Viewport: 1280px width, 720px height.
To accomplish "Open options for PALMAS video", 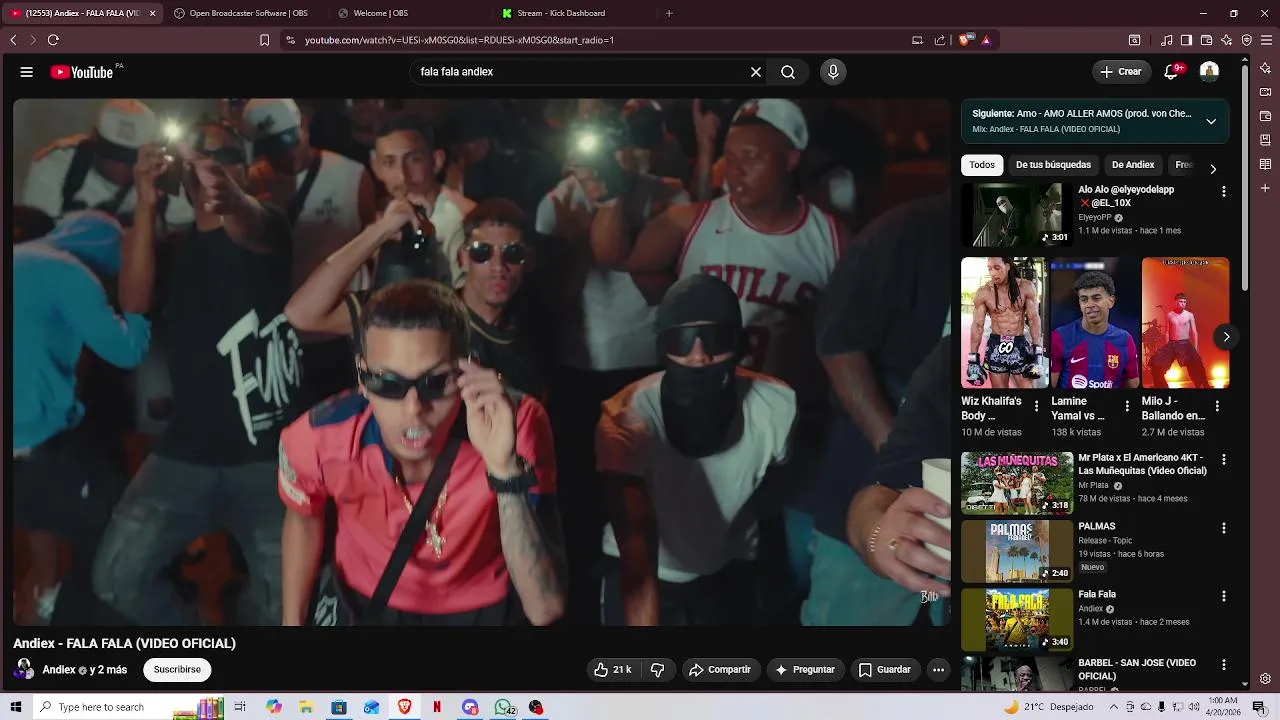I will [1223, 528].
